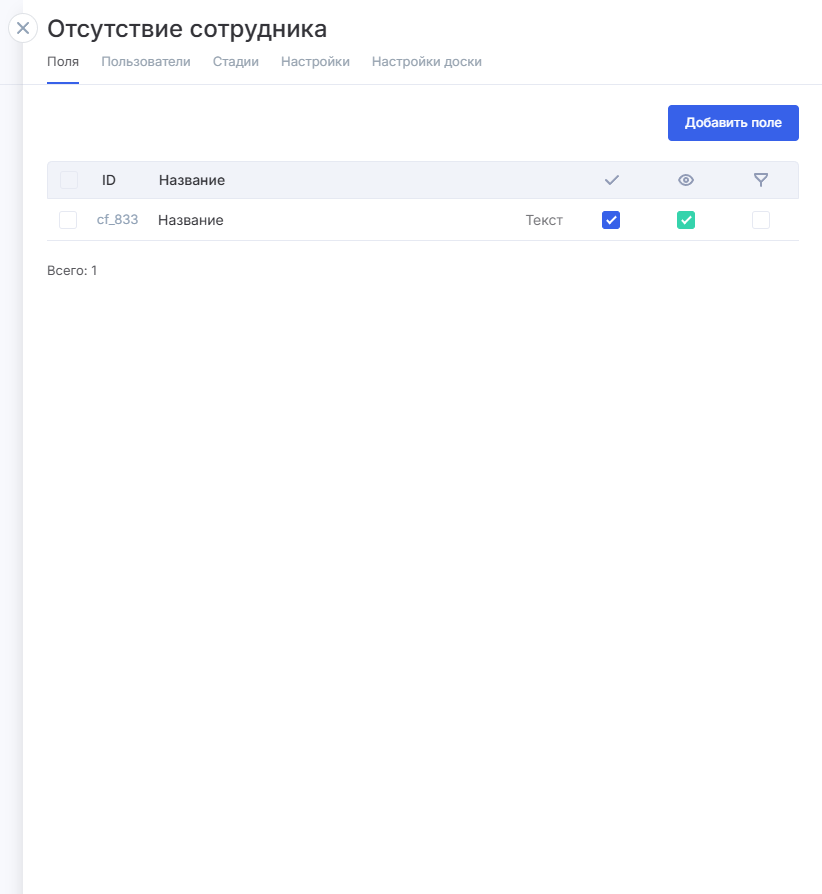Uncheck the blue required checkbox for Название

tap(611, 220)
